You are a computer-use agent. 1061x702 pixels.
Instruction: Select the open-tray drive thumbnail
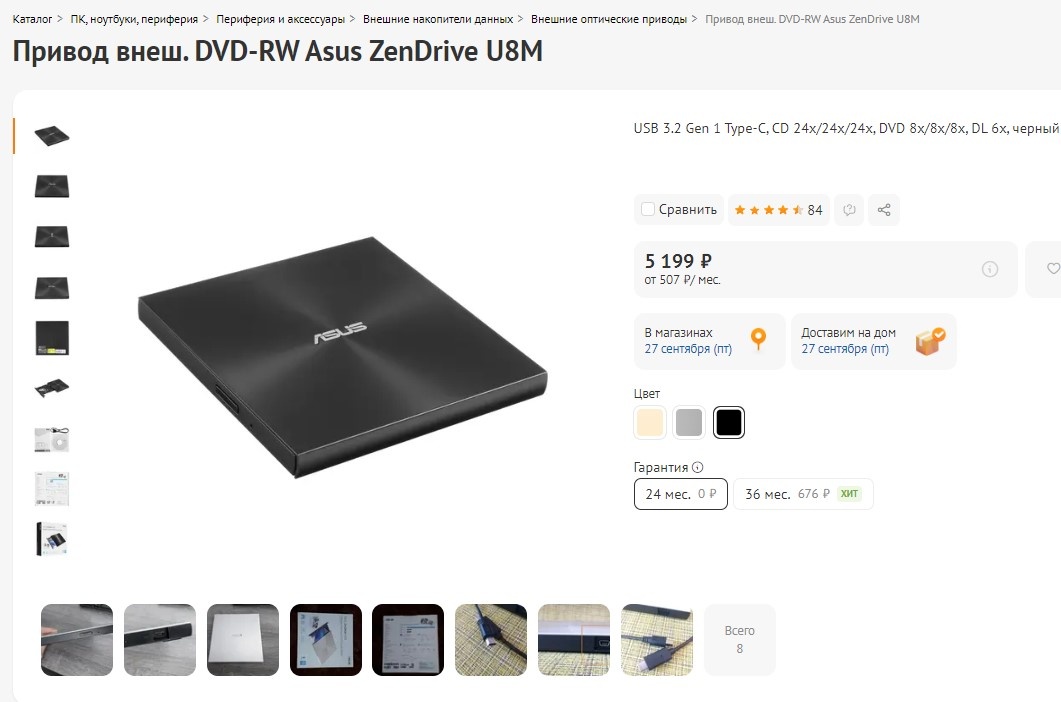(52, 389)
